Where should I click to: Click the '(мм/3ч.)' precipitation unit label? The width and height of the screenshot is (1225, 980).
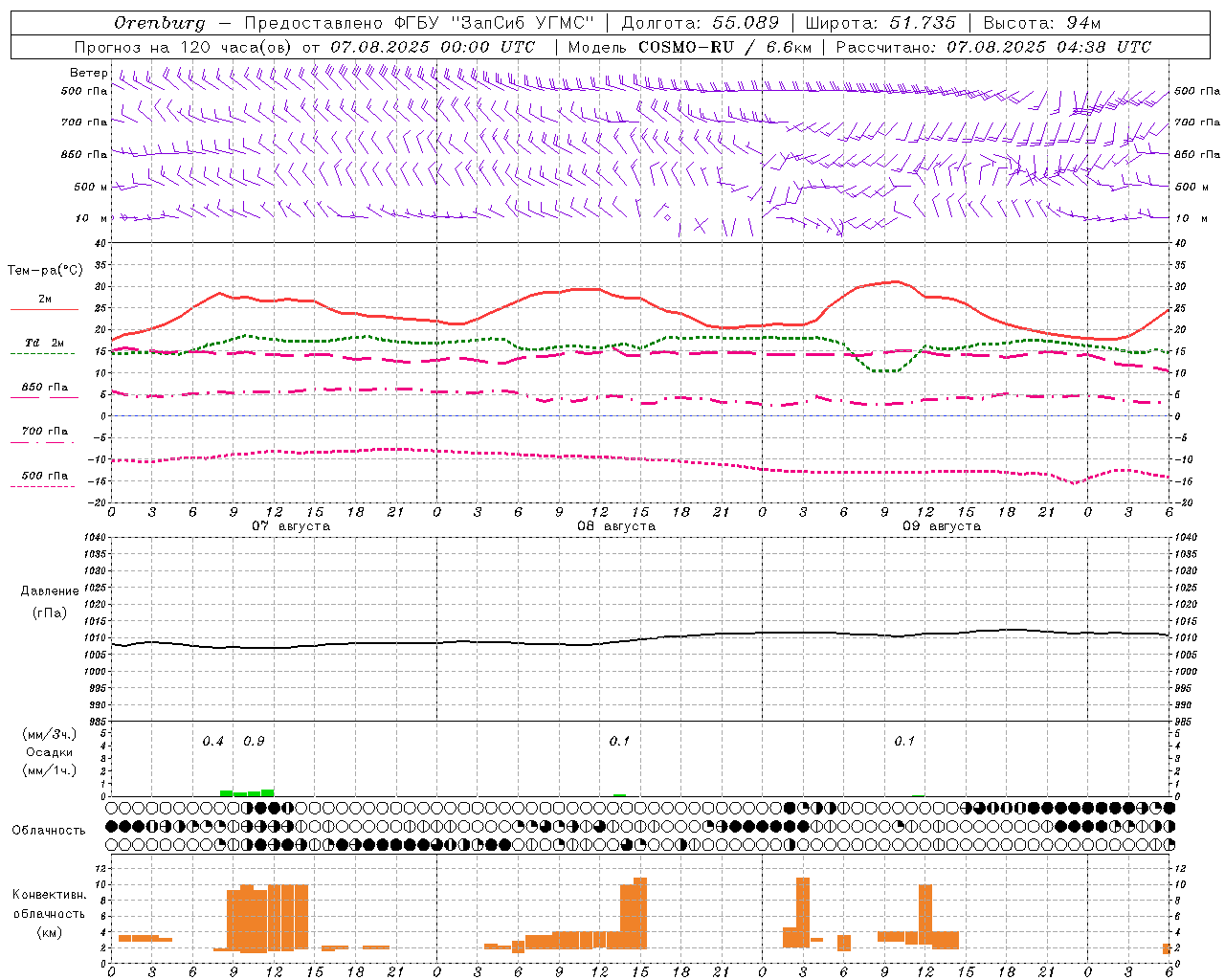coord(50,734)
